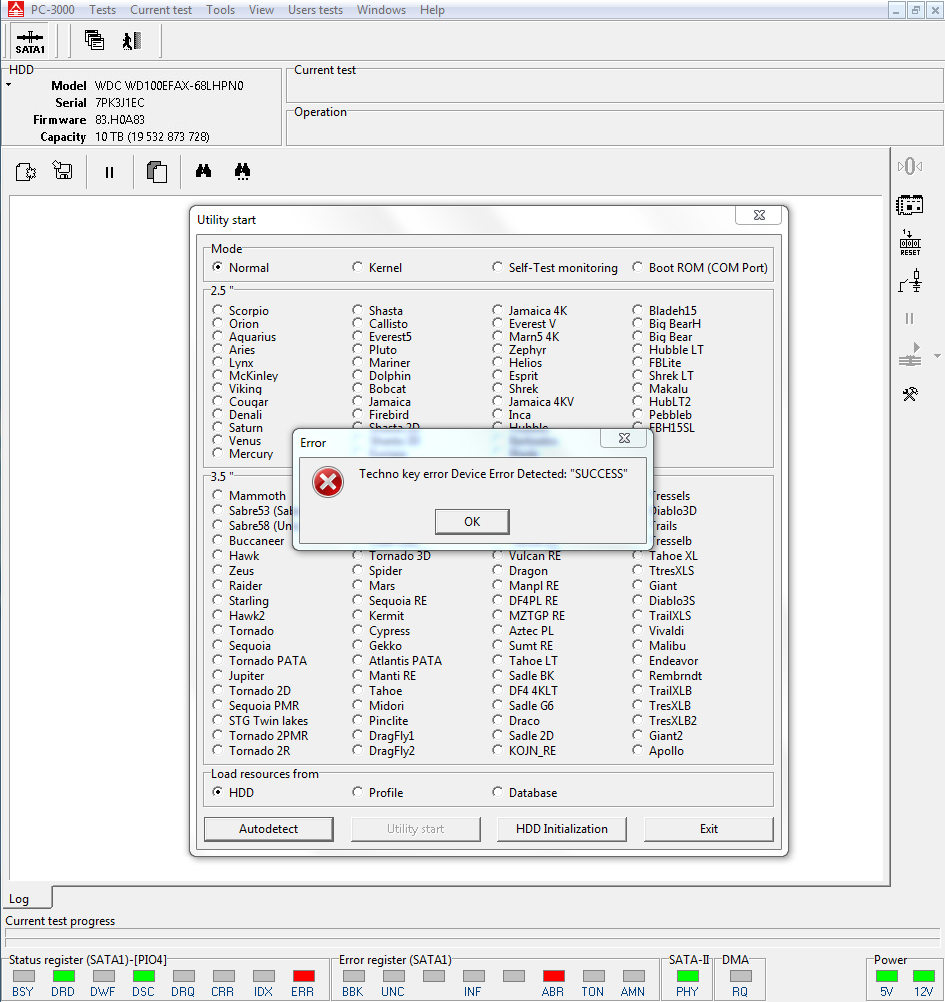The width and height of the screenshot is (945, 1002).
Task: Select the Zephyr family radio button
Action: coord(497,349)
